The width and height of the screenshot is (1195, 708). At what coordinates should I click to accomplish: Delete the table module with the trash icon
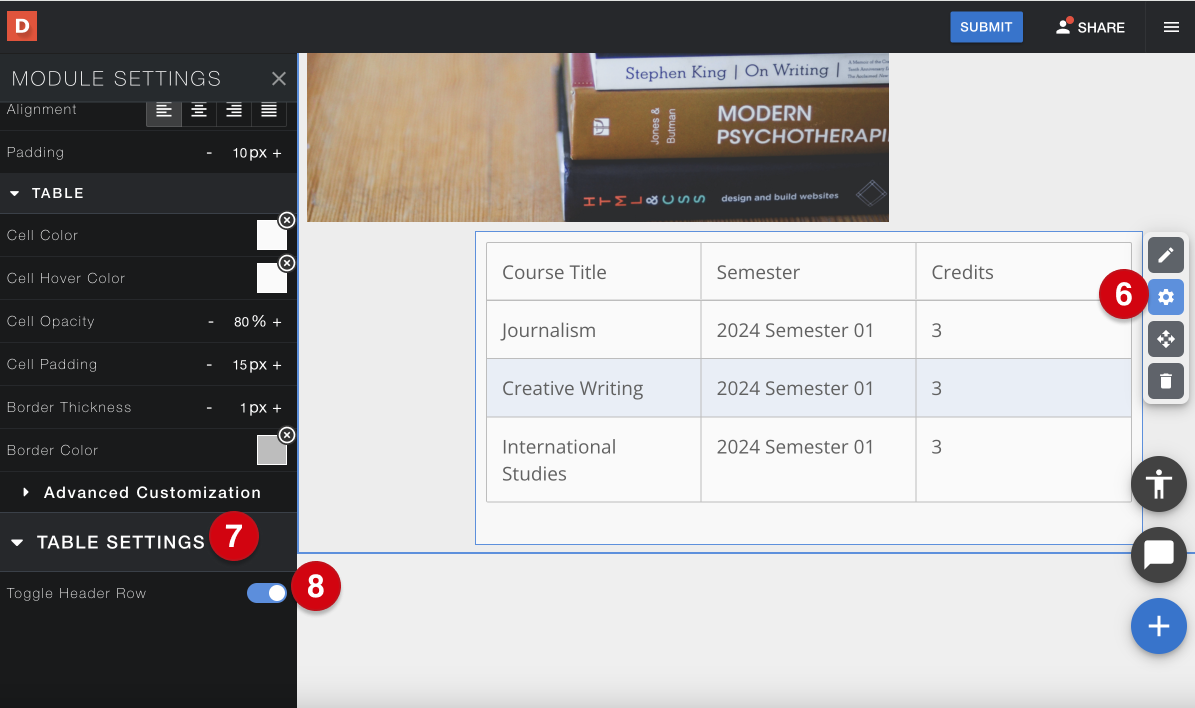coord(1165,381)
